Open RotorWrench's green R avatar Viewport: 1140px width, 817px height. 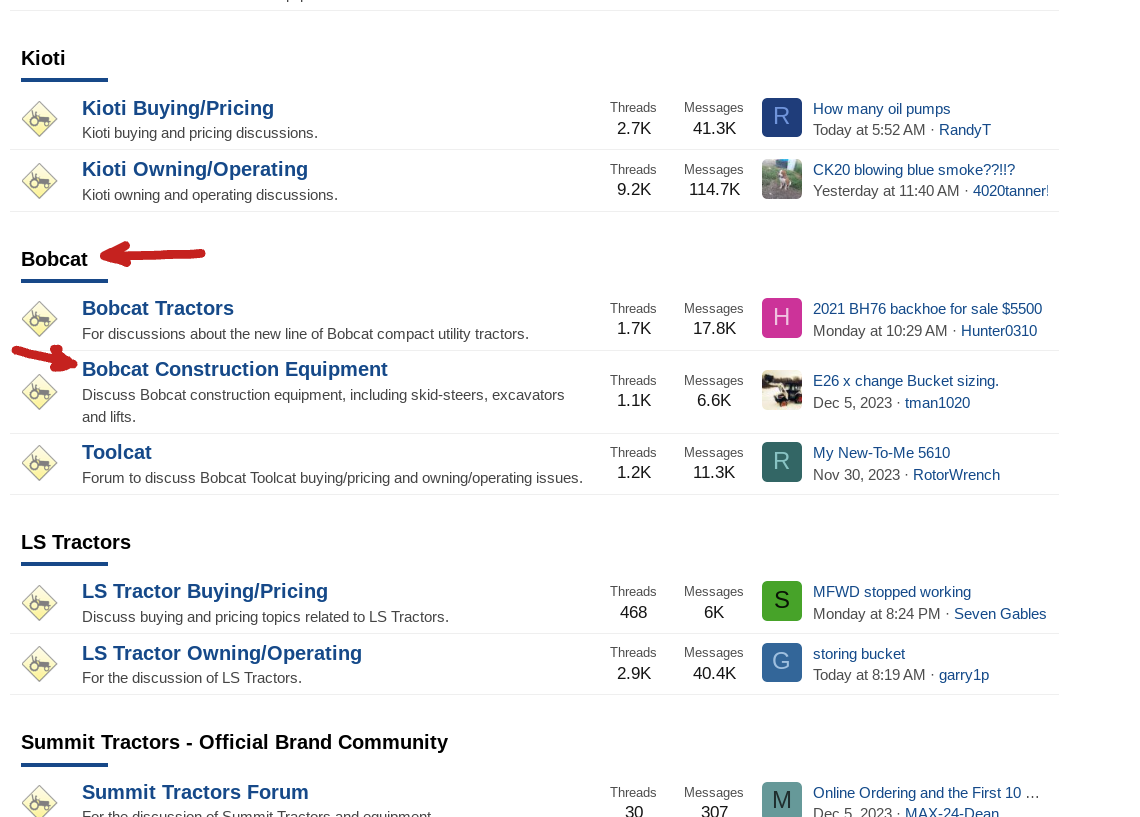(782, 462)
